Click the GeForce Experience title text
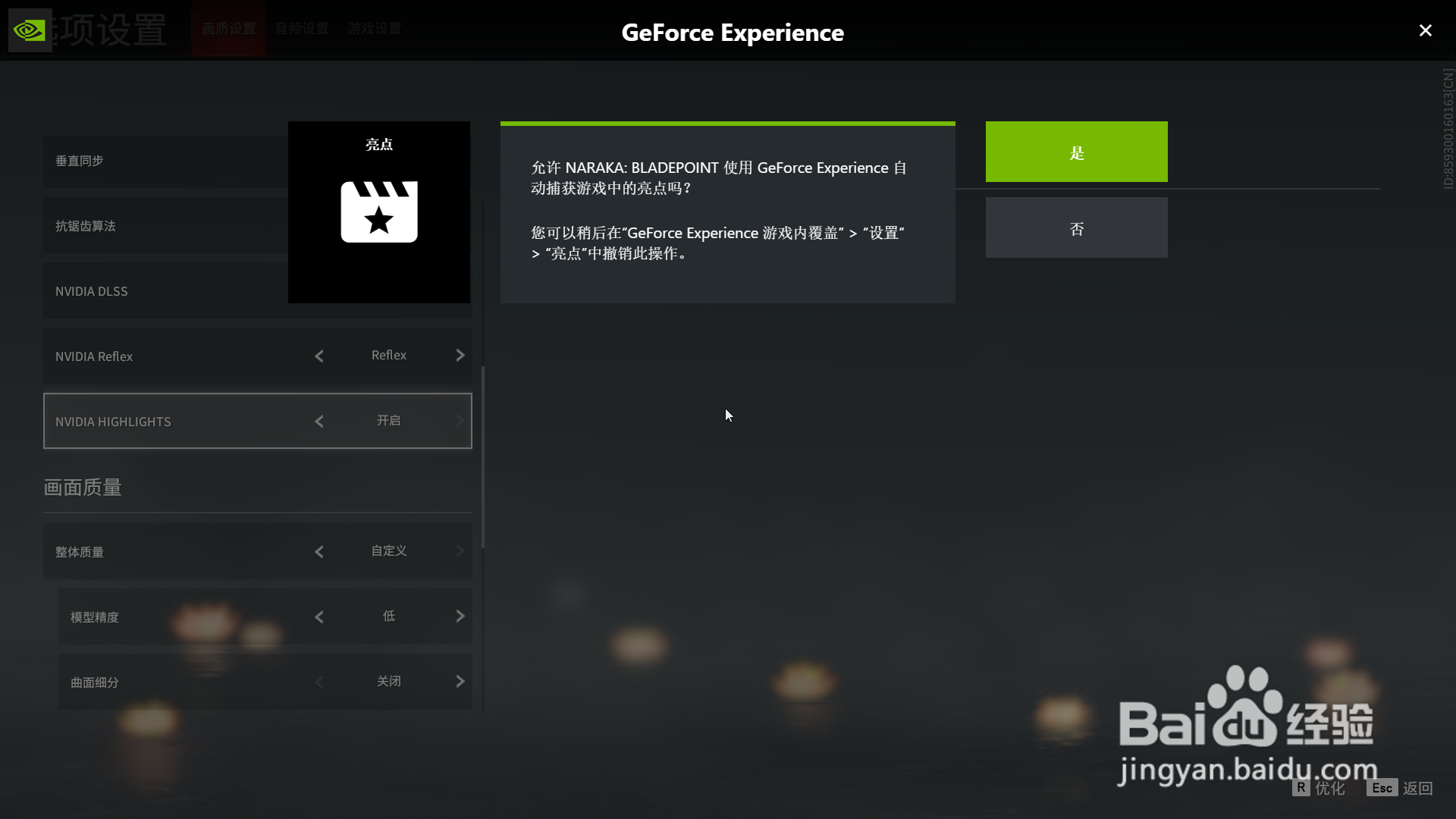This screenshot has height=819, width=1456. 733,33
